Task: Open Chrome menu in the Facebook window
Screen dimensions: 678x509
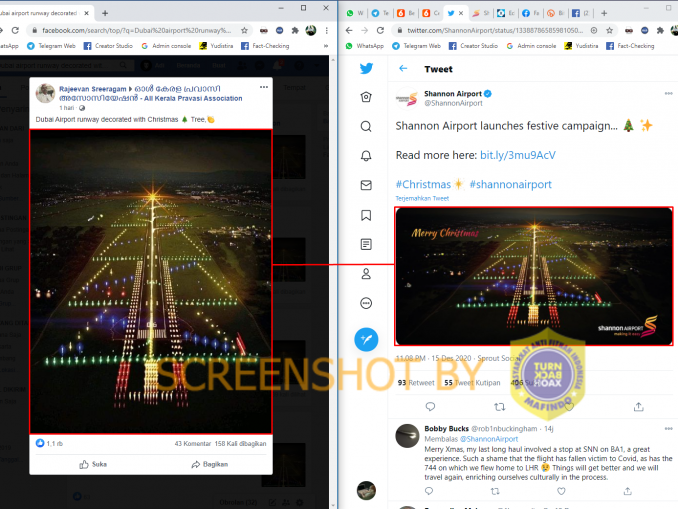Action: (x=326, y=30)
